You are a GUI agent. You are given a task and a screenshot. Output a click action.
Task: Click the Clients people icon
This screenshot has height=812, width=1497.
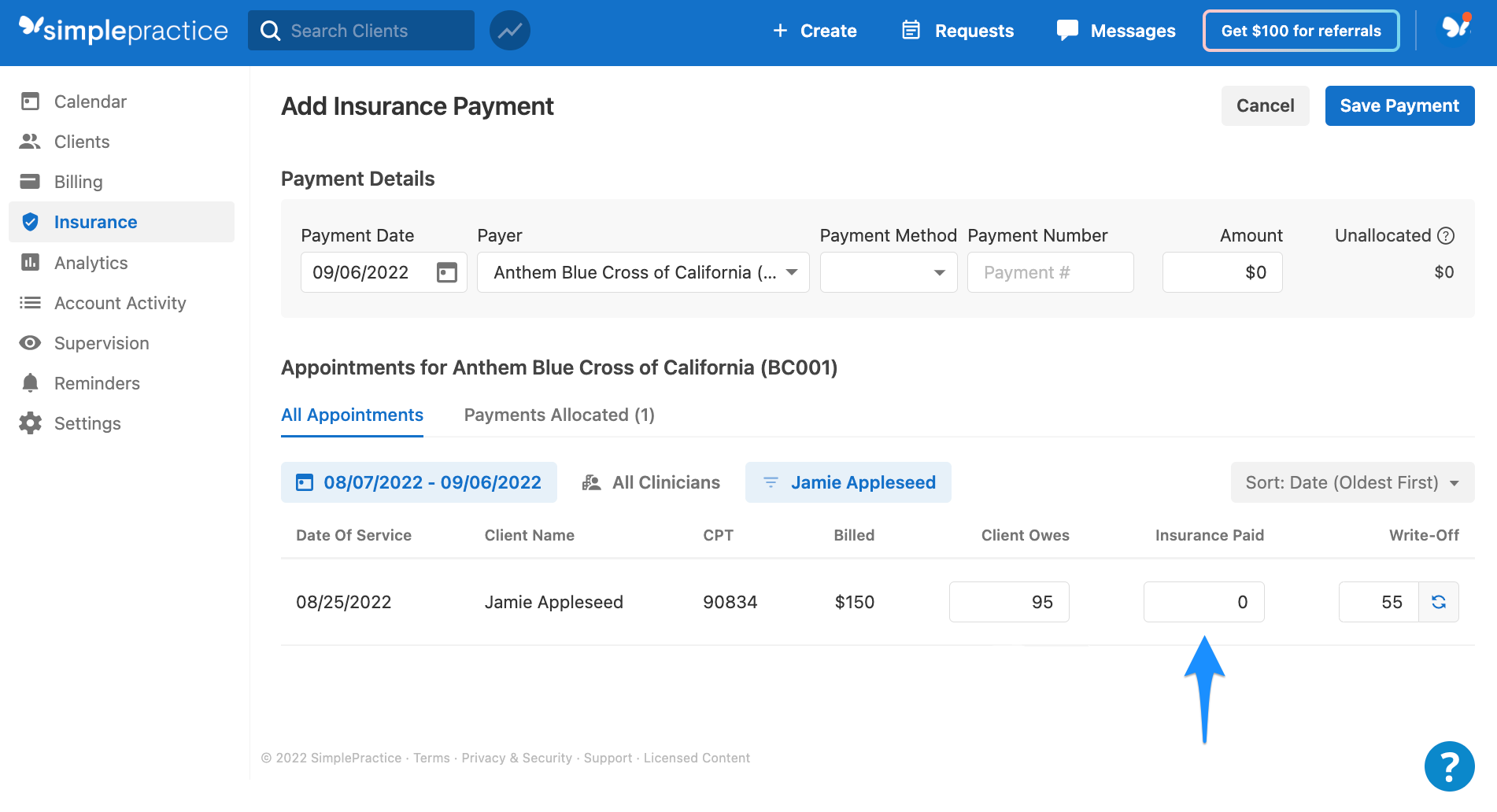(x=30, y=142)
